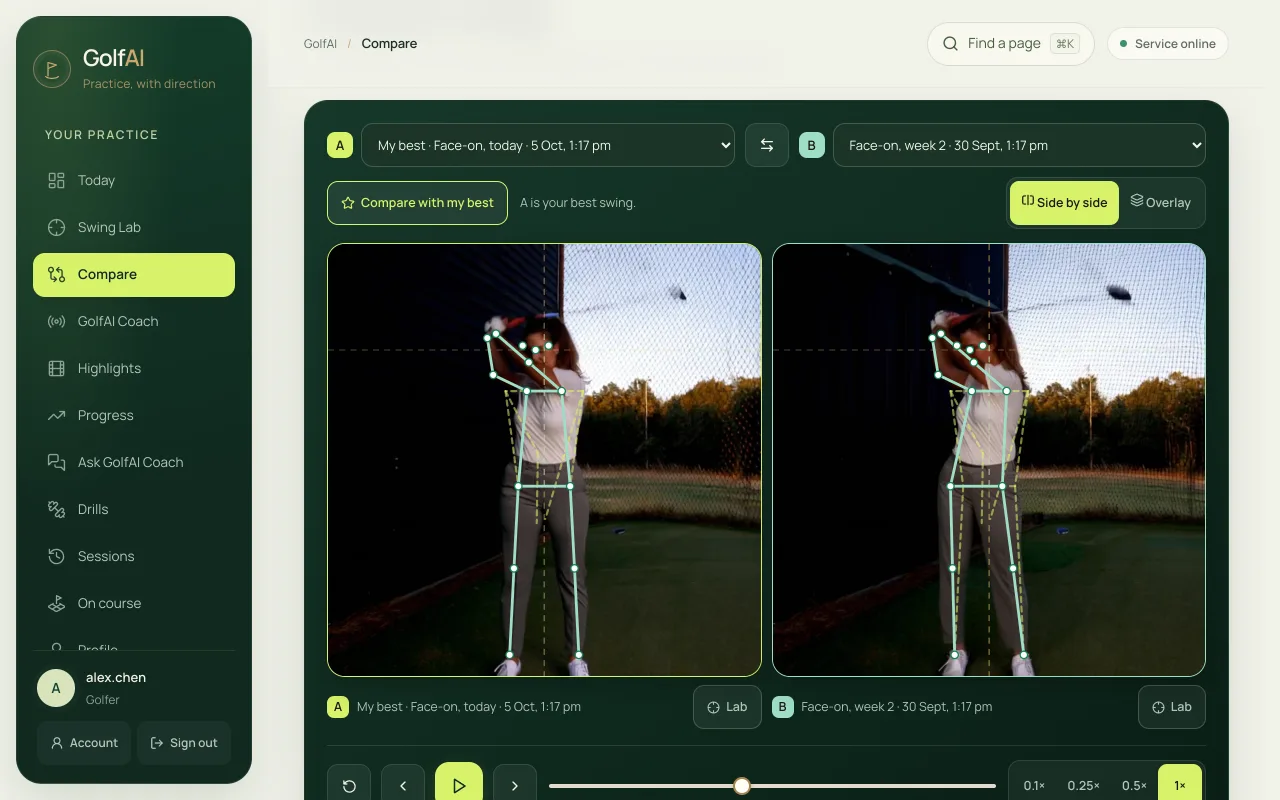Set playback speed to 0.1×
This screenshot has width=1280, height=800.
coord(1034,786)
